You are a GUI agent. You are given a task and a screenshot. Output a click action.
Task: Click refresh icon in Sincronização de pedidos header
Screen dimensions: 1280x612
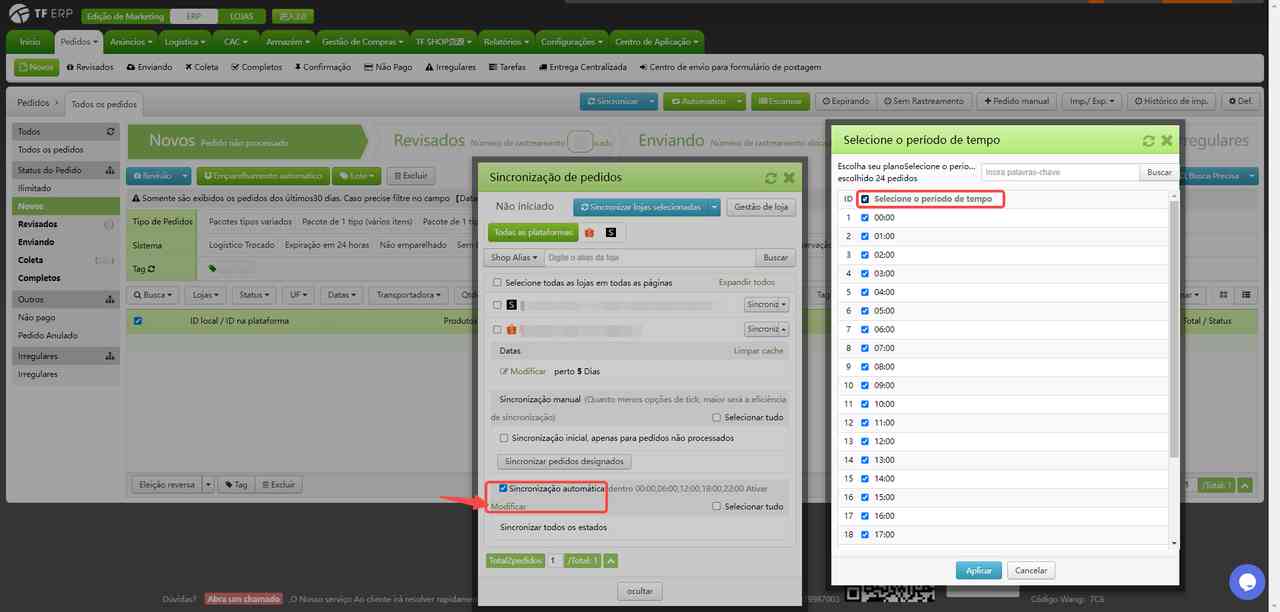[x=770, y=178]
